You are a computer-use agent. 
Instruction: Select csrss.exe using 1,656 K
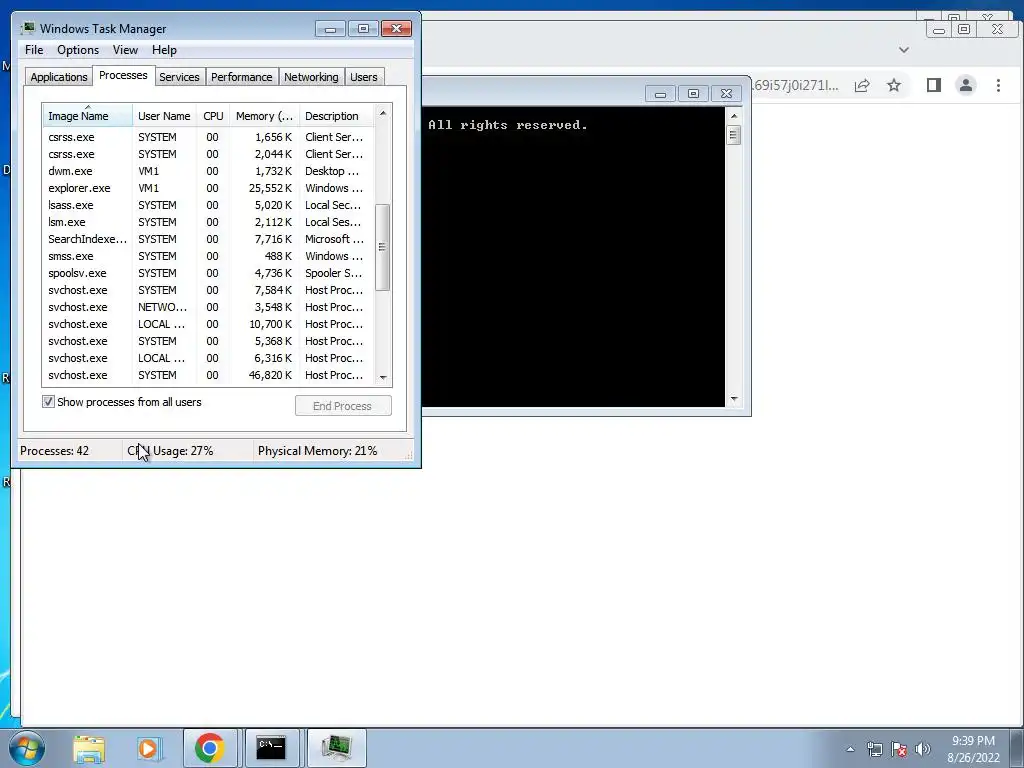[208, 137]
